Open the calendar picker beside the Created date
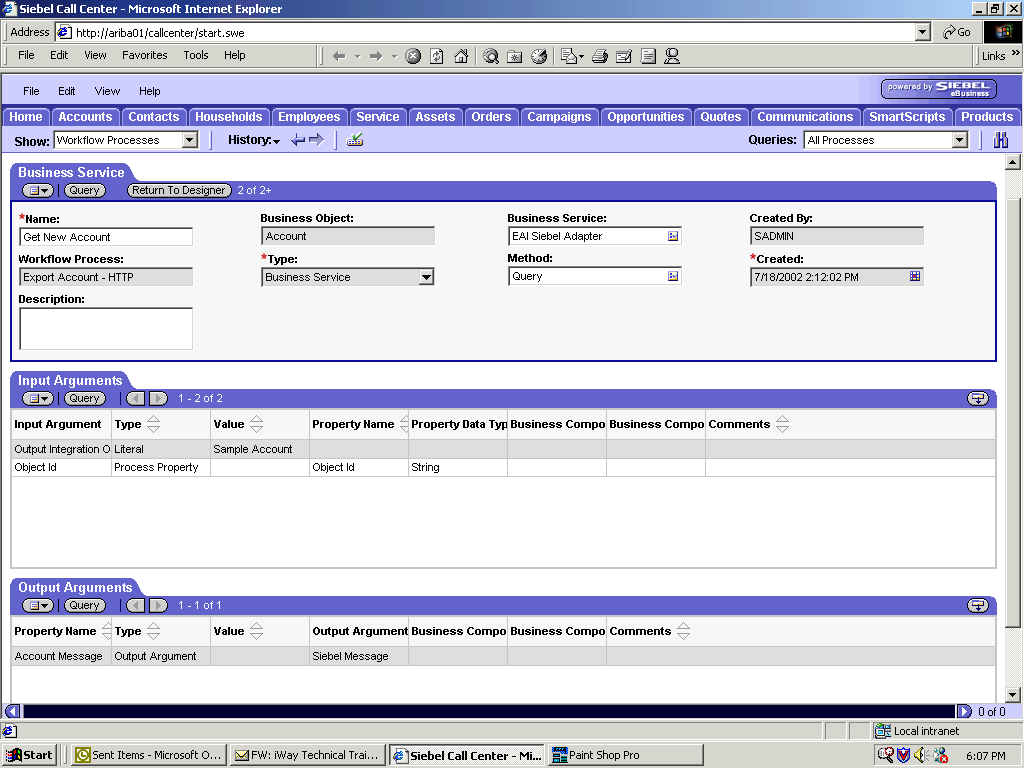The image size is (1024, 768). pyautogui.click(x=913, y=276)
